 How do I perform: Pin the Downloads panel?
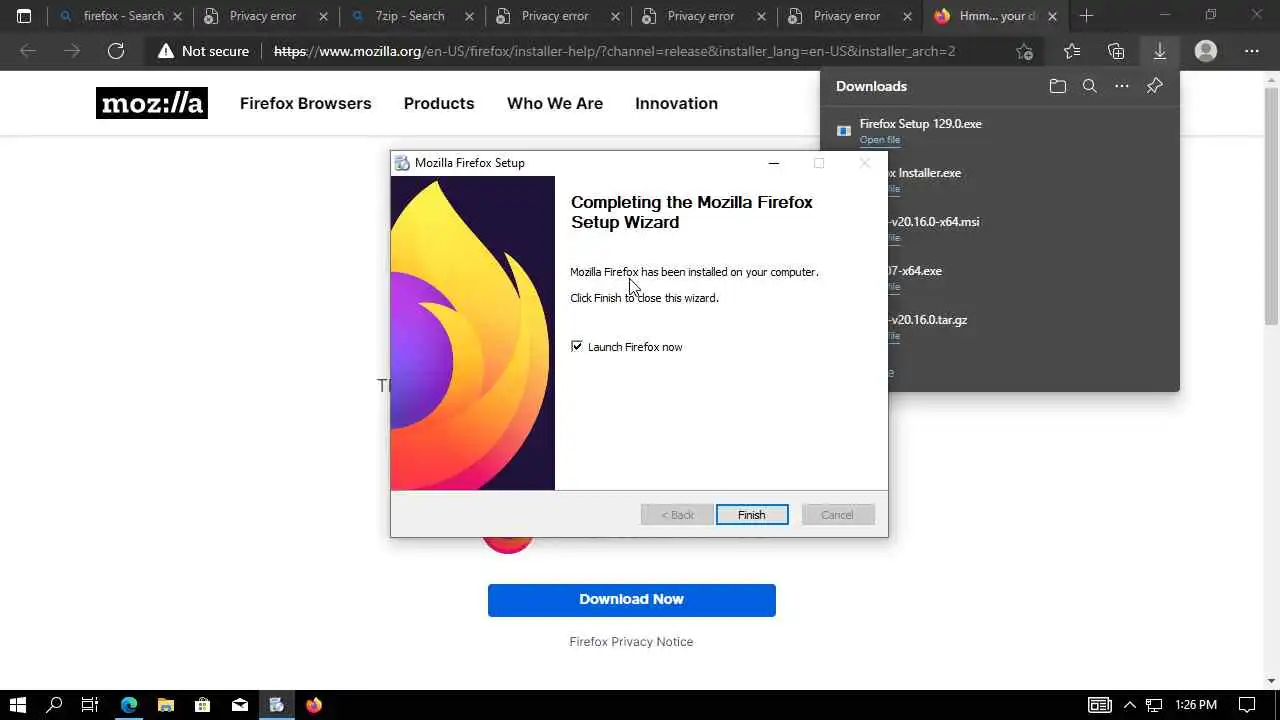click(x=1155, y=86)
